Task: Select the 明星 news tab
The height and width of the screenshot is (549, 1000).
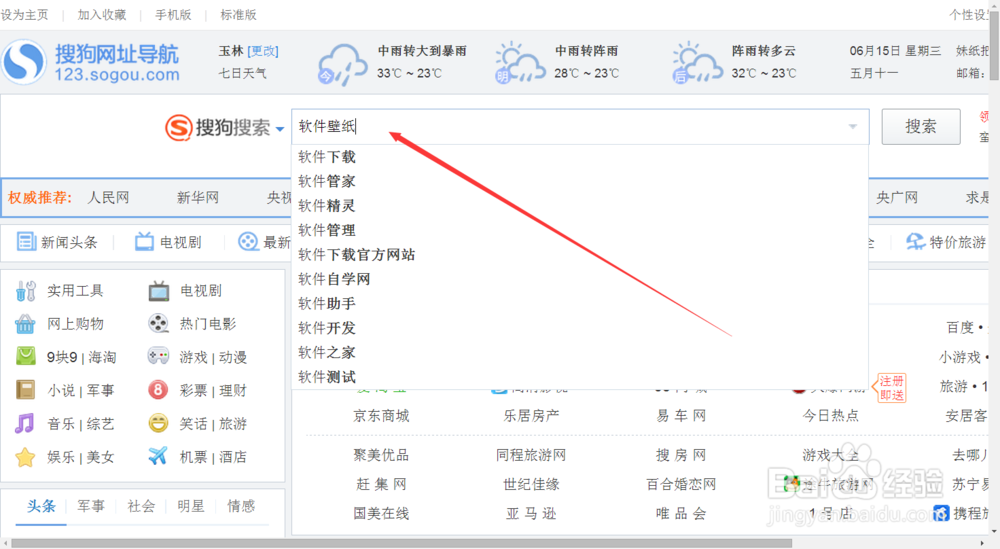Action: click(191, 506)
